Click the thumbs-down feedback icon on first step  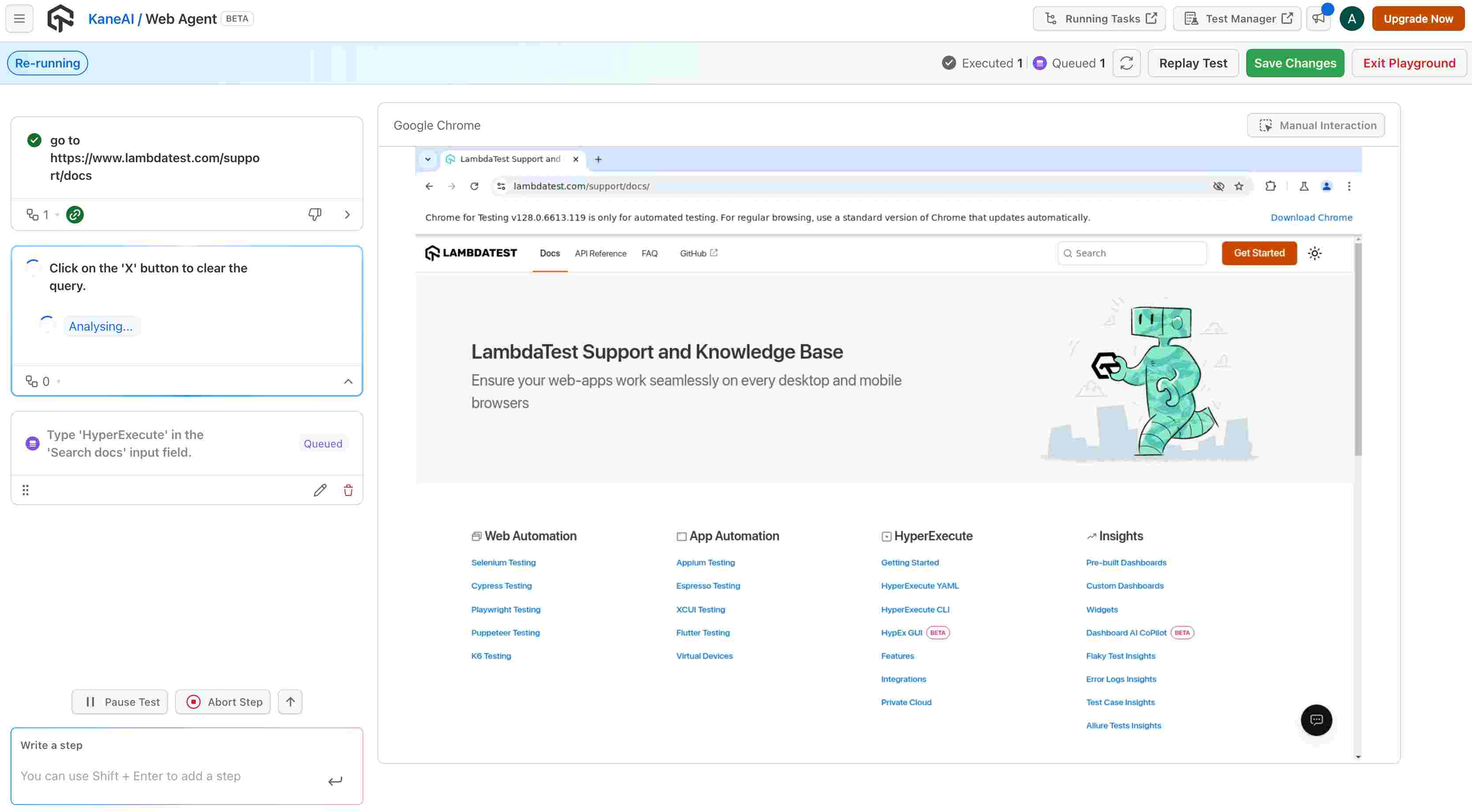[x=314, y=215]
